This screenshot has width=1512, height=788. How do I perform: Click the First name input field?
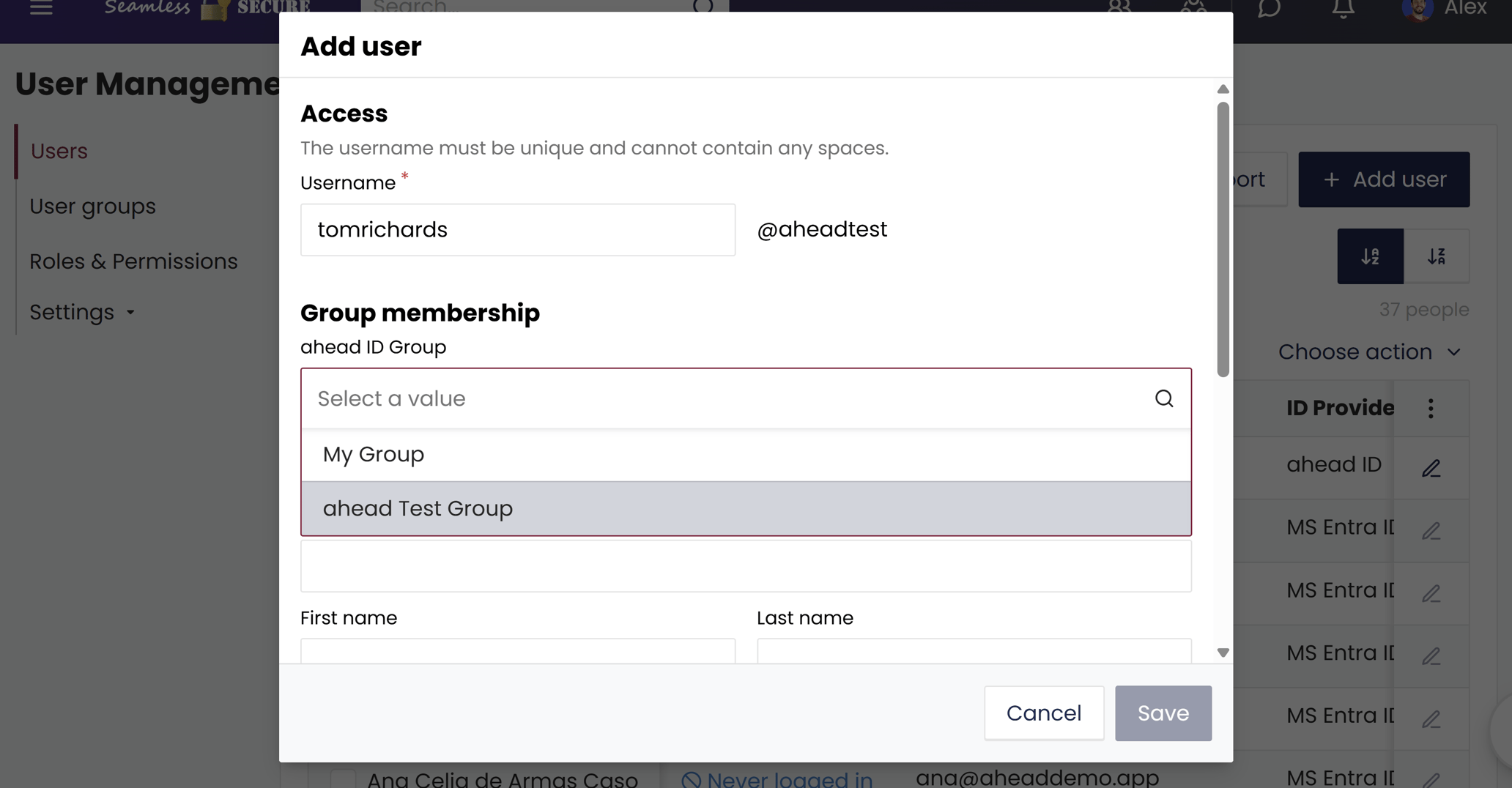[x=517, y=650]
